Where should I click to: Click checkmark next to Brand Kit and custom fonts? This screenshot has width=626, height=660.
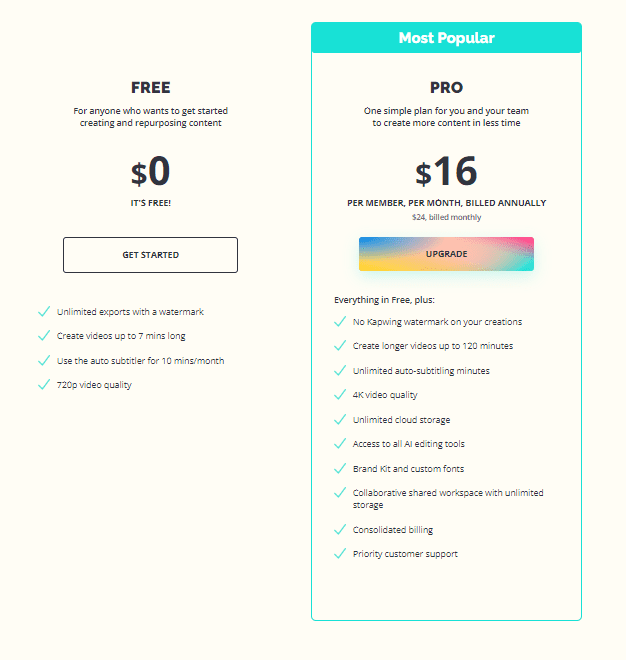340,468
